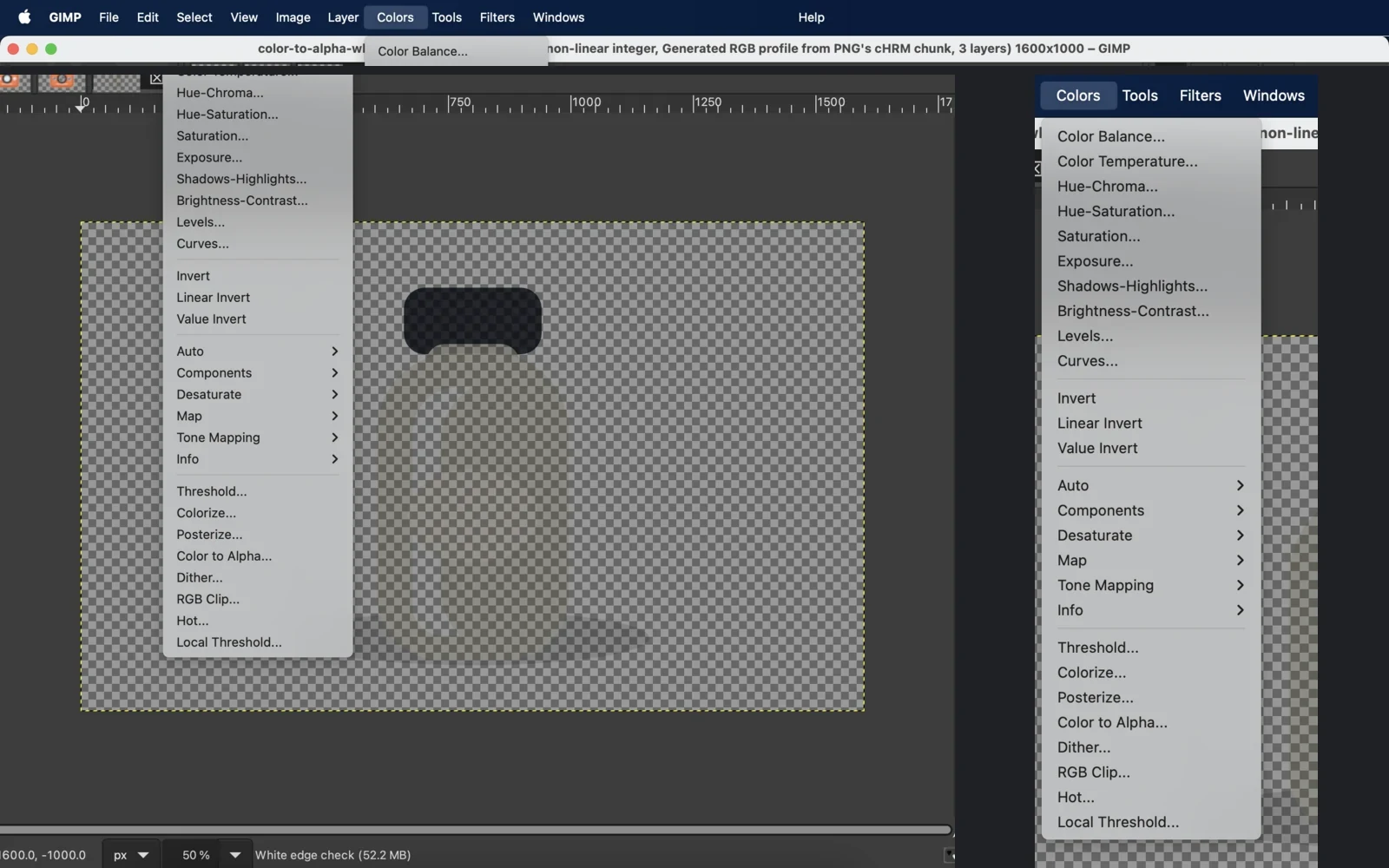
Task: Open the Apple menu
Action: pos(24,17)
